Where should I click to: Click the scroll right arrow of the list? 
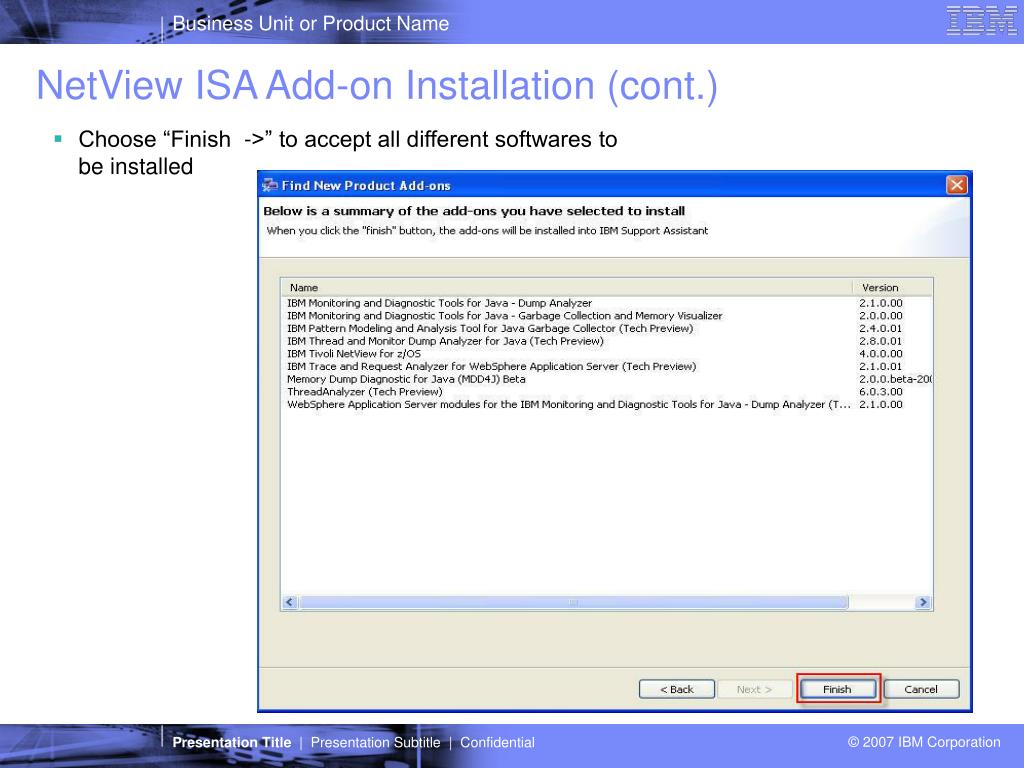(x=923, y=602)
